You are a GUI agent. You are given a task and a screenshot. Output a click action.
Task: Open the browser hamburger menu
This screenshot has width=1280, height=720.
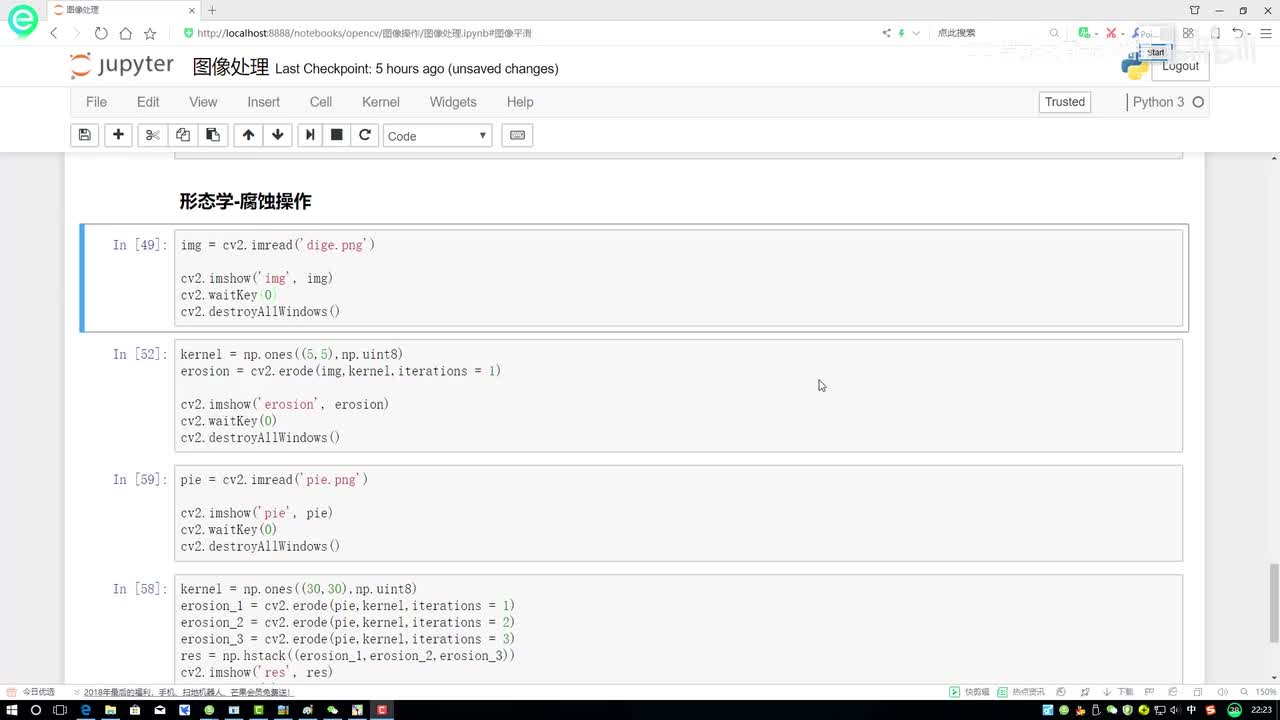pyautogui.click(x=1265, y=33)
